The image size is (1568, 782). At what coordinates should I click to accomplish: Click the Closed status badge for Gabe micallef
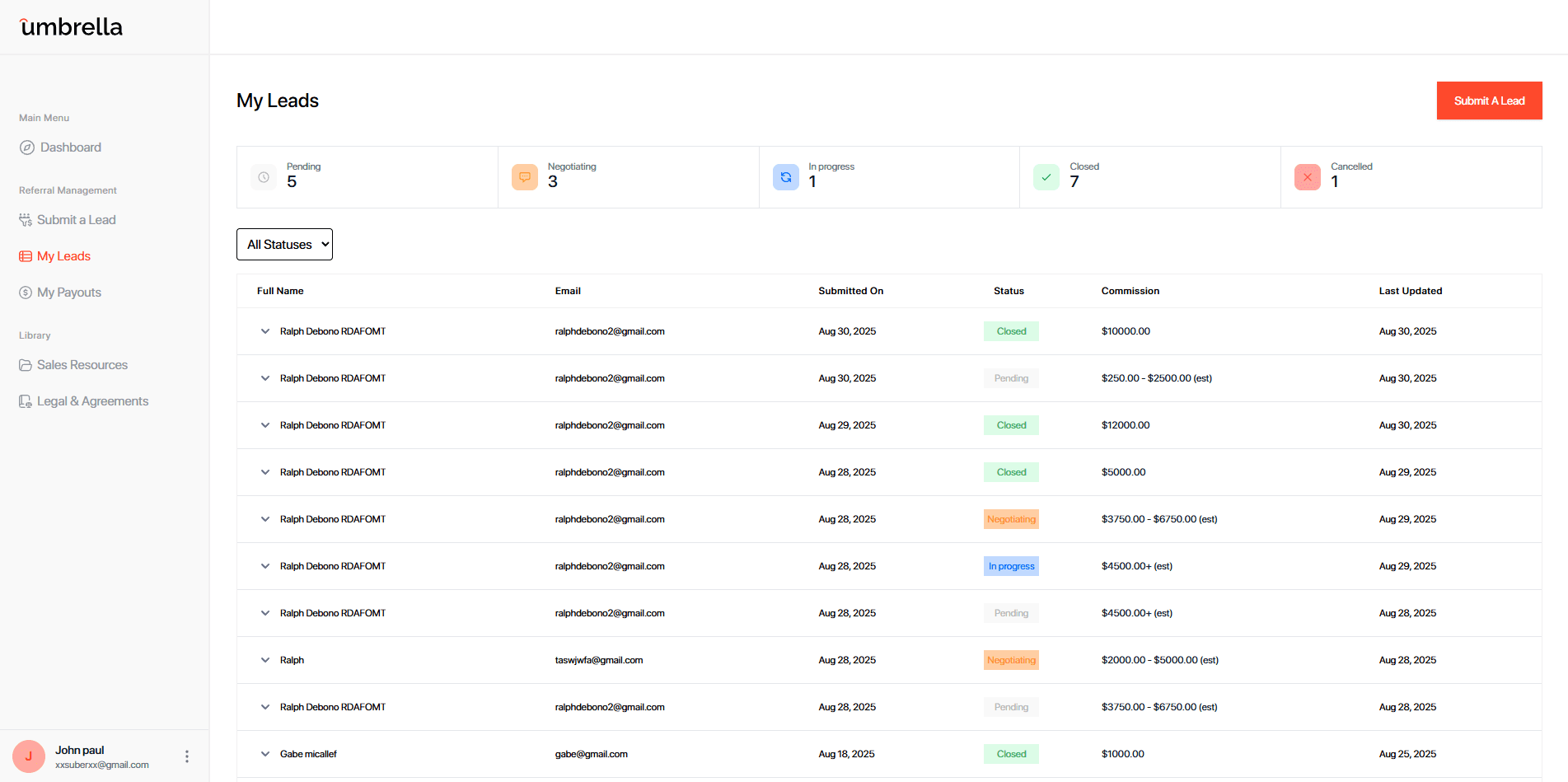1011,753
